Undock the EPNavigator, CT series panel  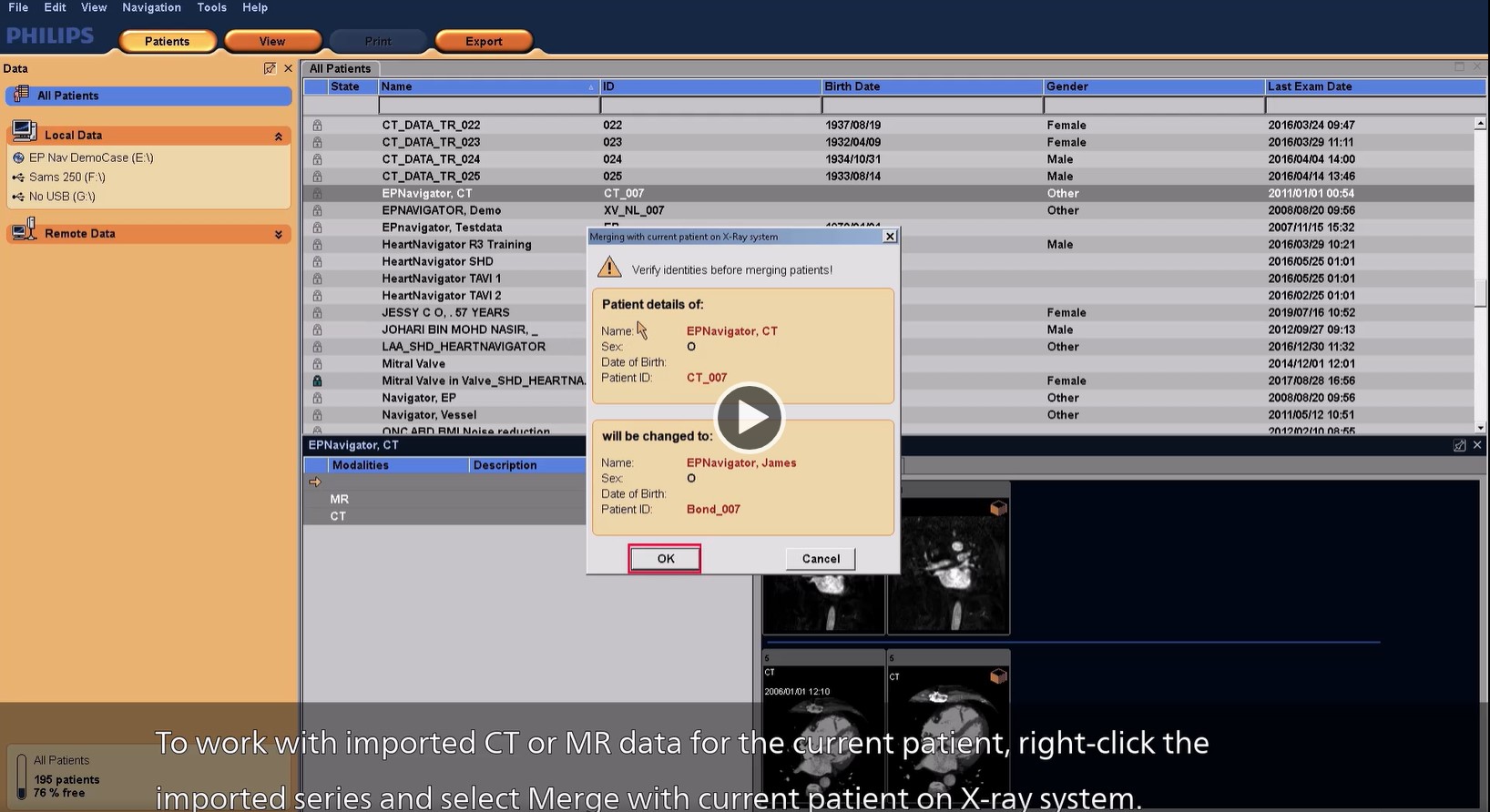(1459, 445)
